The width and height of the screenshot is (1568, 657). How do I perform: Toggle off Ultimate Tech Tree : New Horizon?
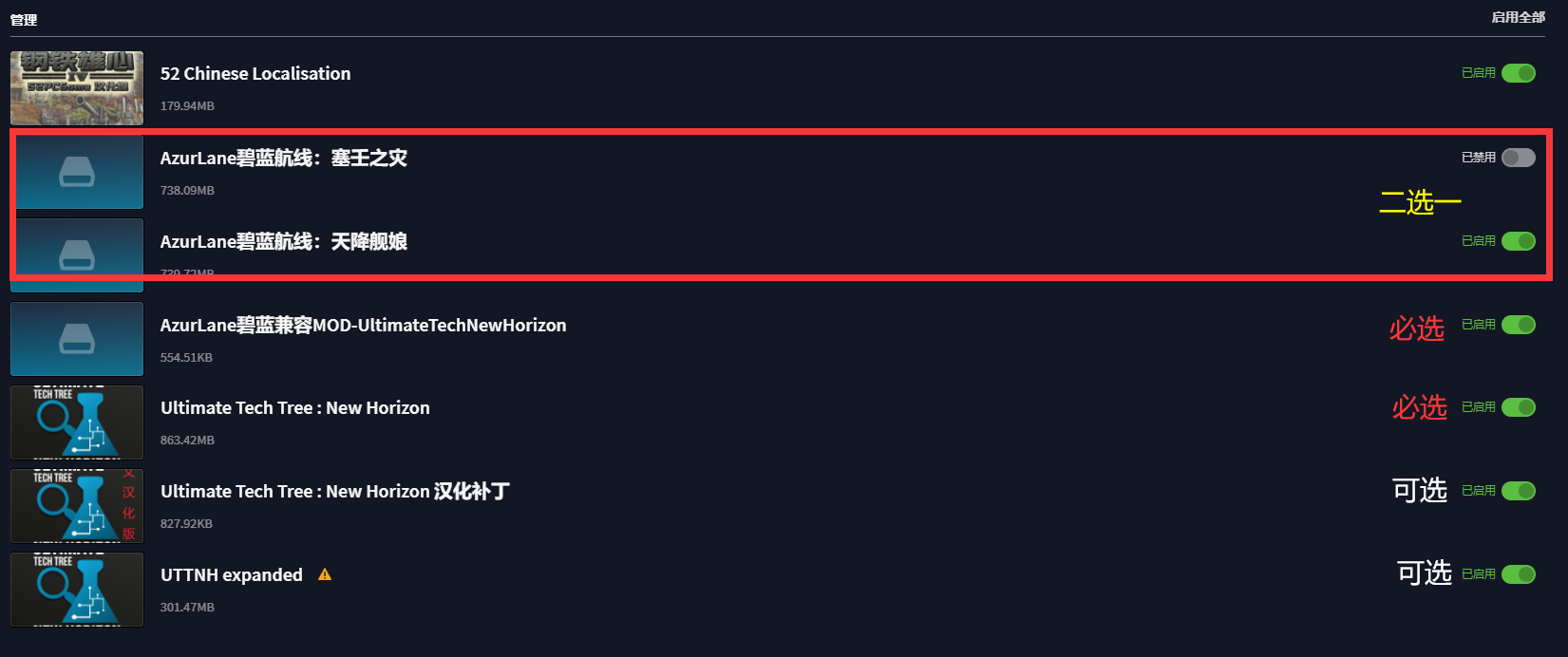point(1518,407)
